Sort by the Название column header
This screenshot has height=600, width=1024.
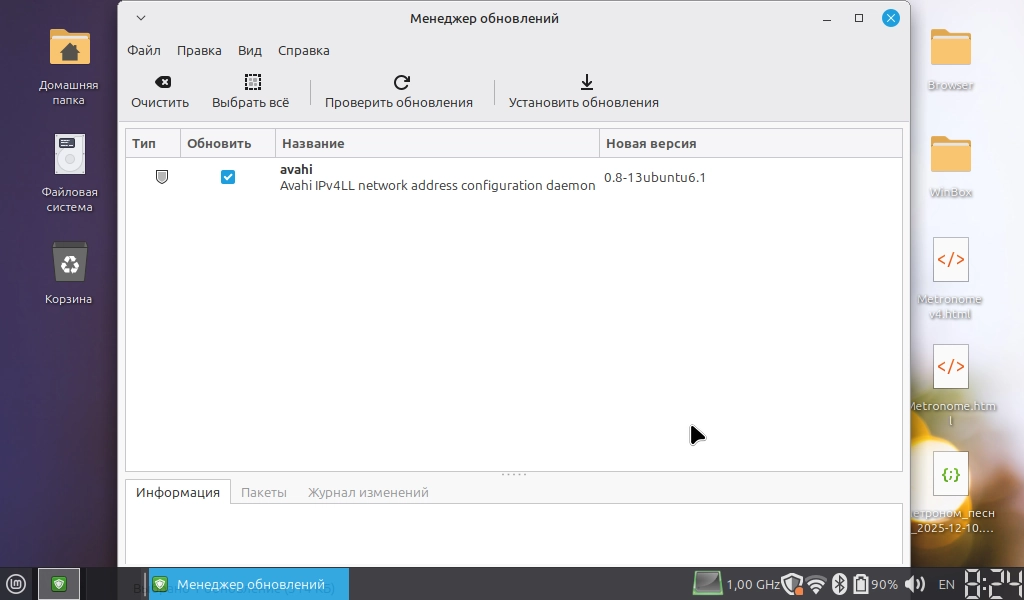click(437, 143)
